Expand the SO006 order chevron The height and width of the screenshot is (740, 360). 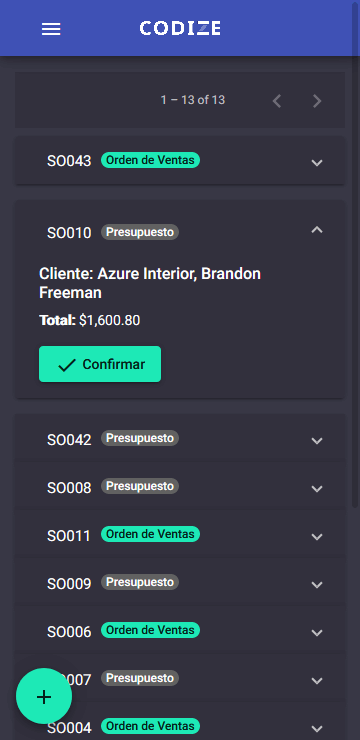tap(317, 632)
